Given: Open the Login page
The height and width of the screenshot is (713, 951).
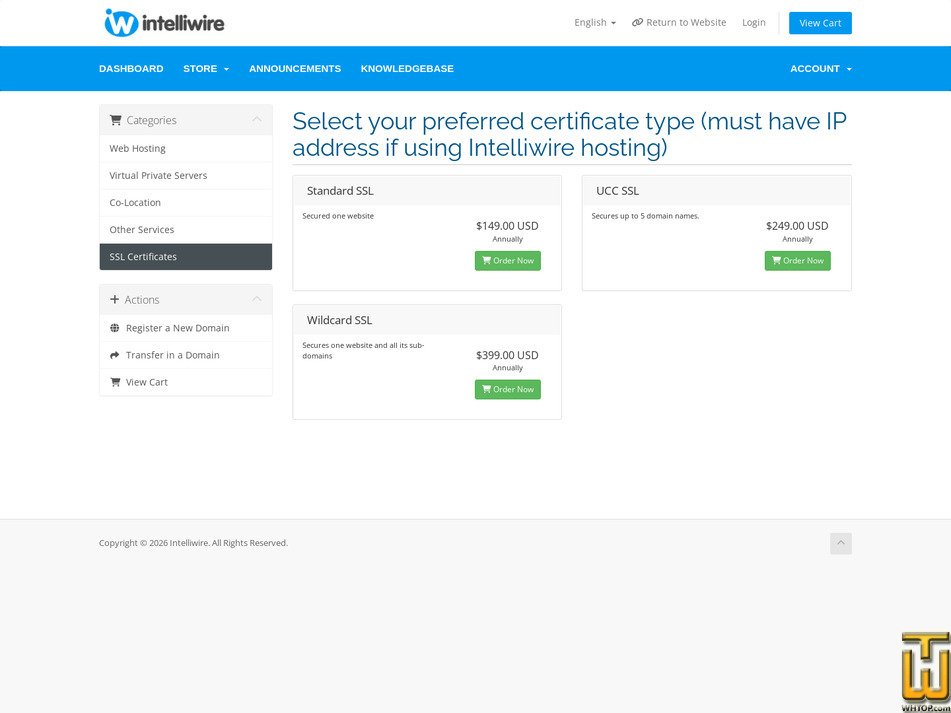Looking at the screenshot, I should (753, 22).
